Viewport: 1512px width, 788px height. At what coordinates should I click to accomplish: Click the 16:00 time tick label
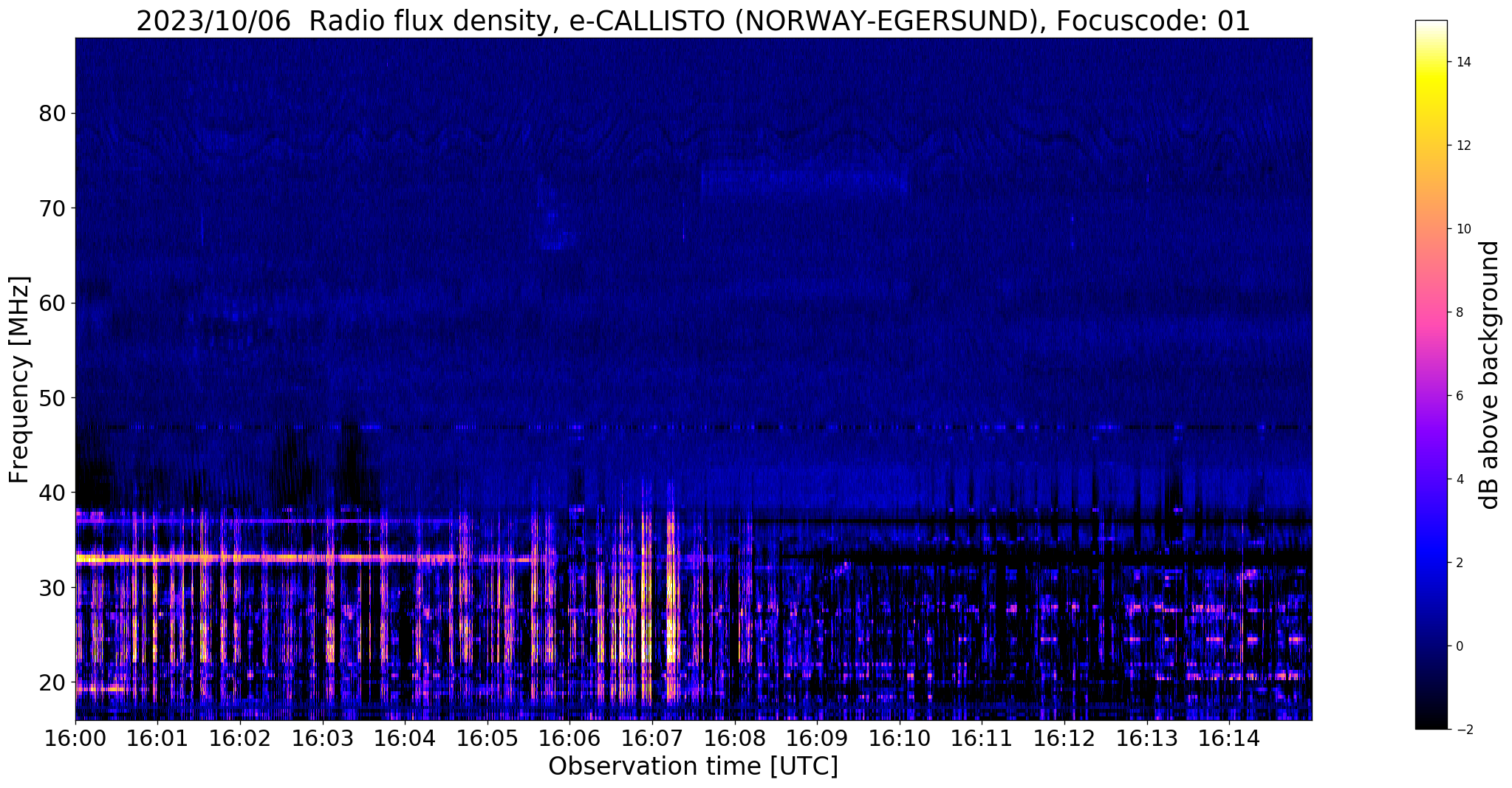[75, 738]
